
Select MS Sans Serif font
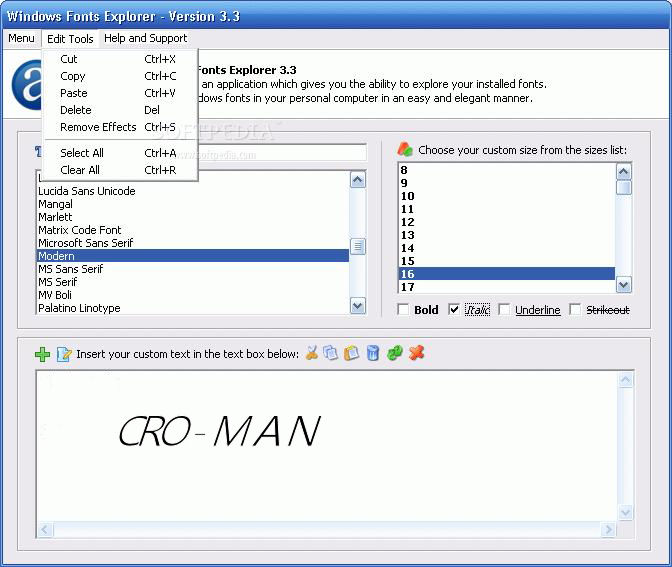click(x=193, y=269)
